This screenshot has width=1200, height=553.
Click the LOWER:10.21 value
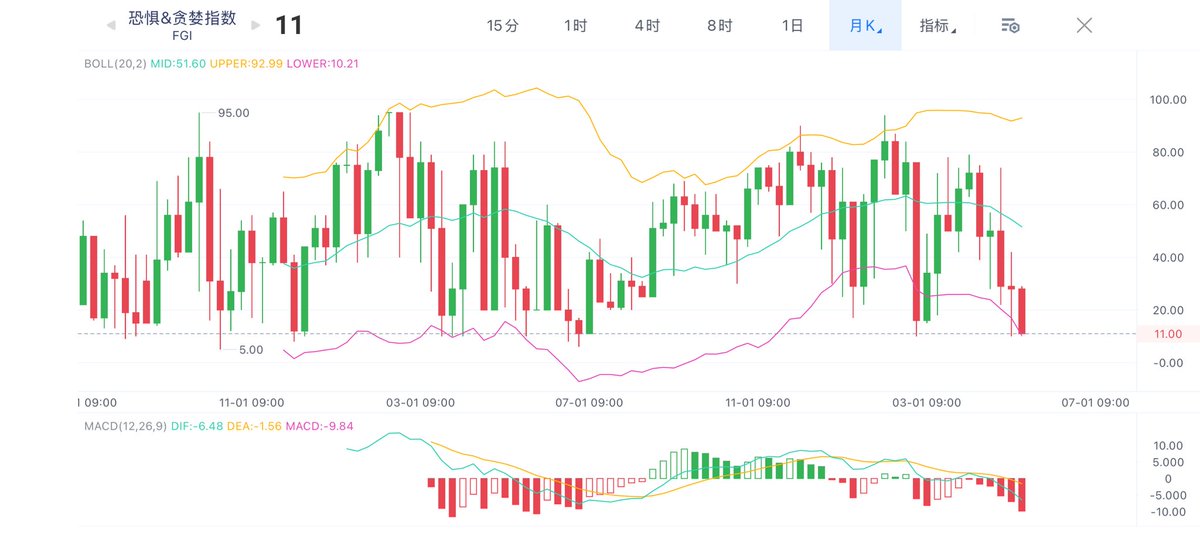(x=322, y=63)
